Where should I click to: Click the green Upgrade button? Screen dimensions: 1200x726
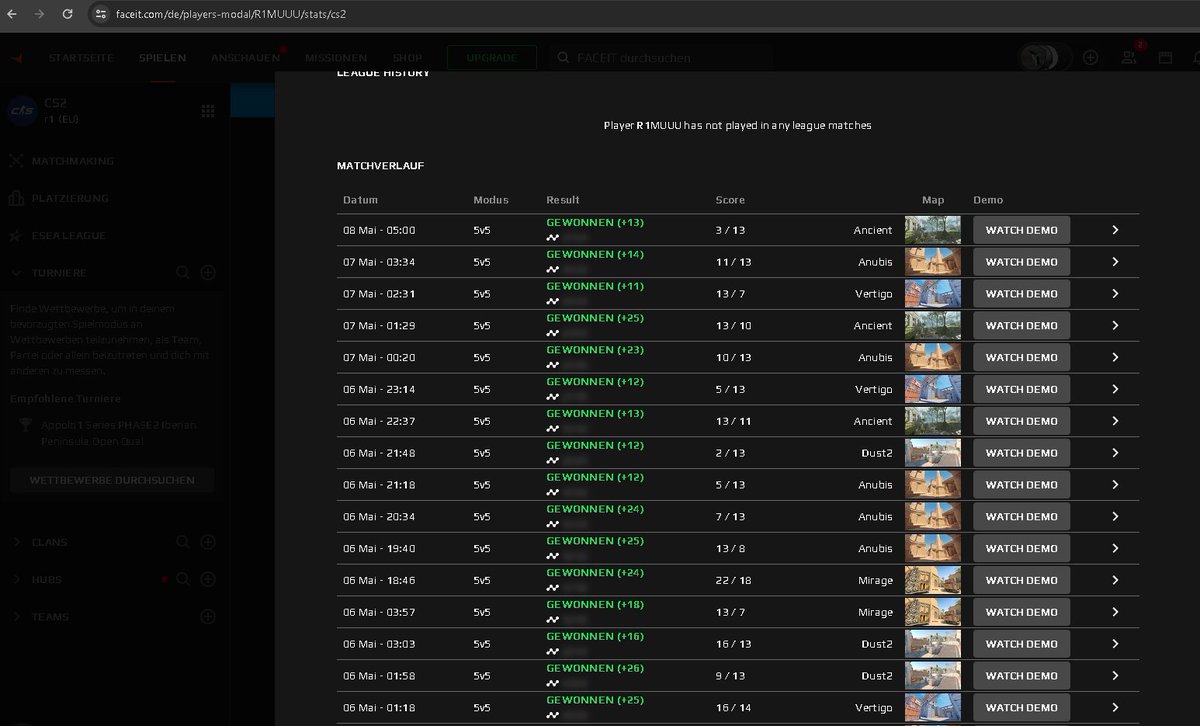point(492,57)
